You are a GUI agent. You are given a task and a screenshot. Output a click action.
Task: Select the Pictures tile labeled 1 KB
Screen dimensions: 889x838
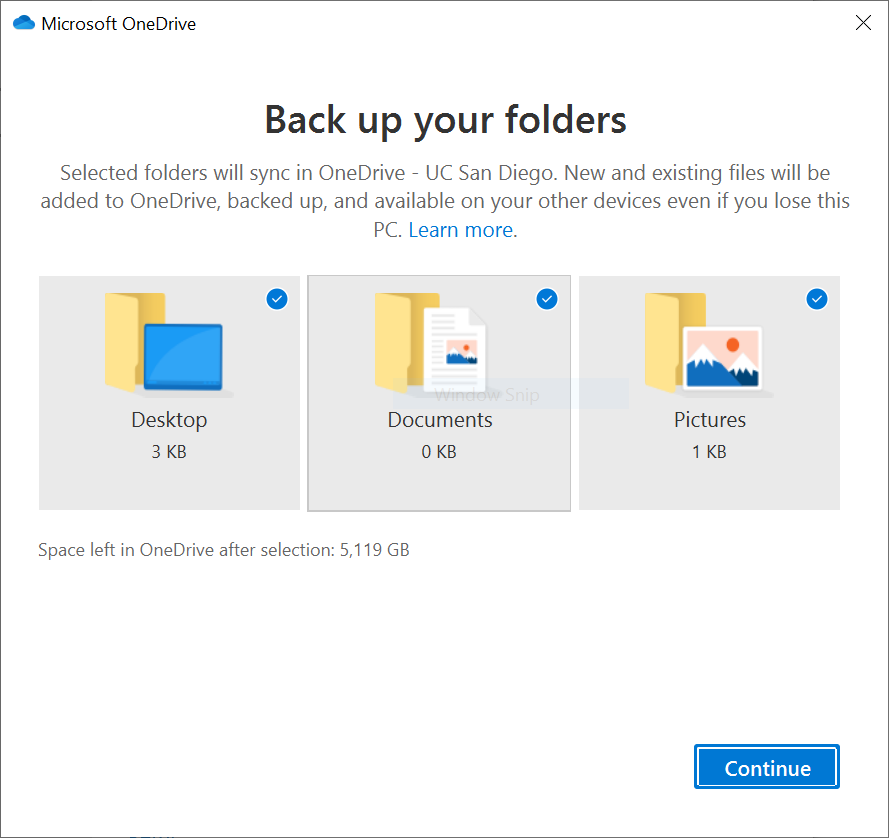709,451
